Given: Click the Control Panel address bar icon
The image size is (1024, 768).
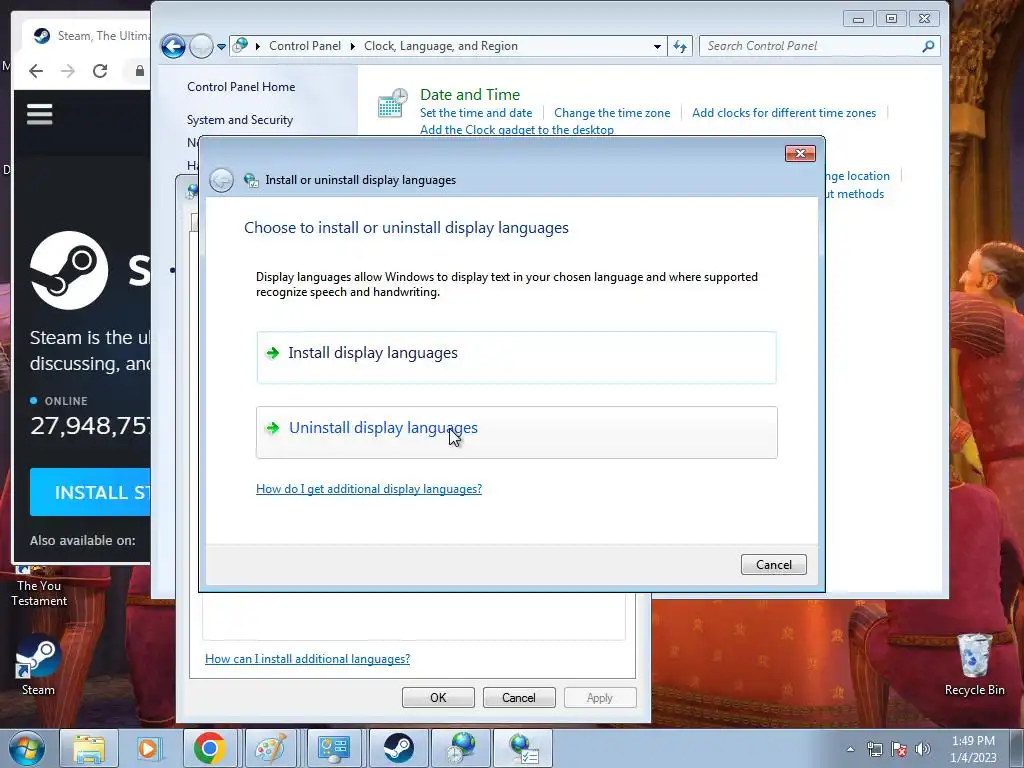Looking at the screenshot, I should click(240, 46).
